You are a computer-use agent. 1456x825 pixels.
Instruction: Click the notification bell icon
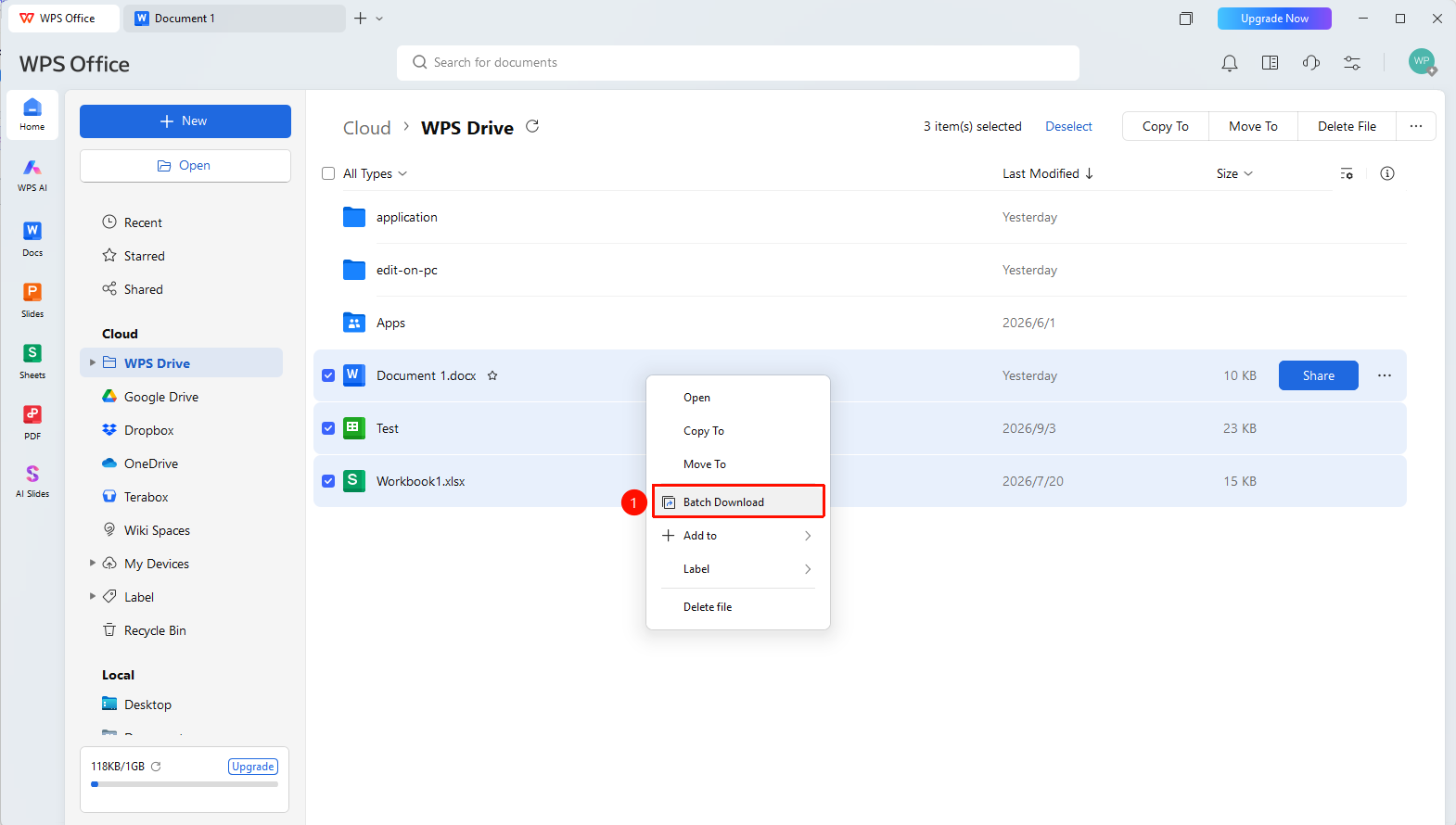[1230, 63]
